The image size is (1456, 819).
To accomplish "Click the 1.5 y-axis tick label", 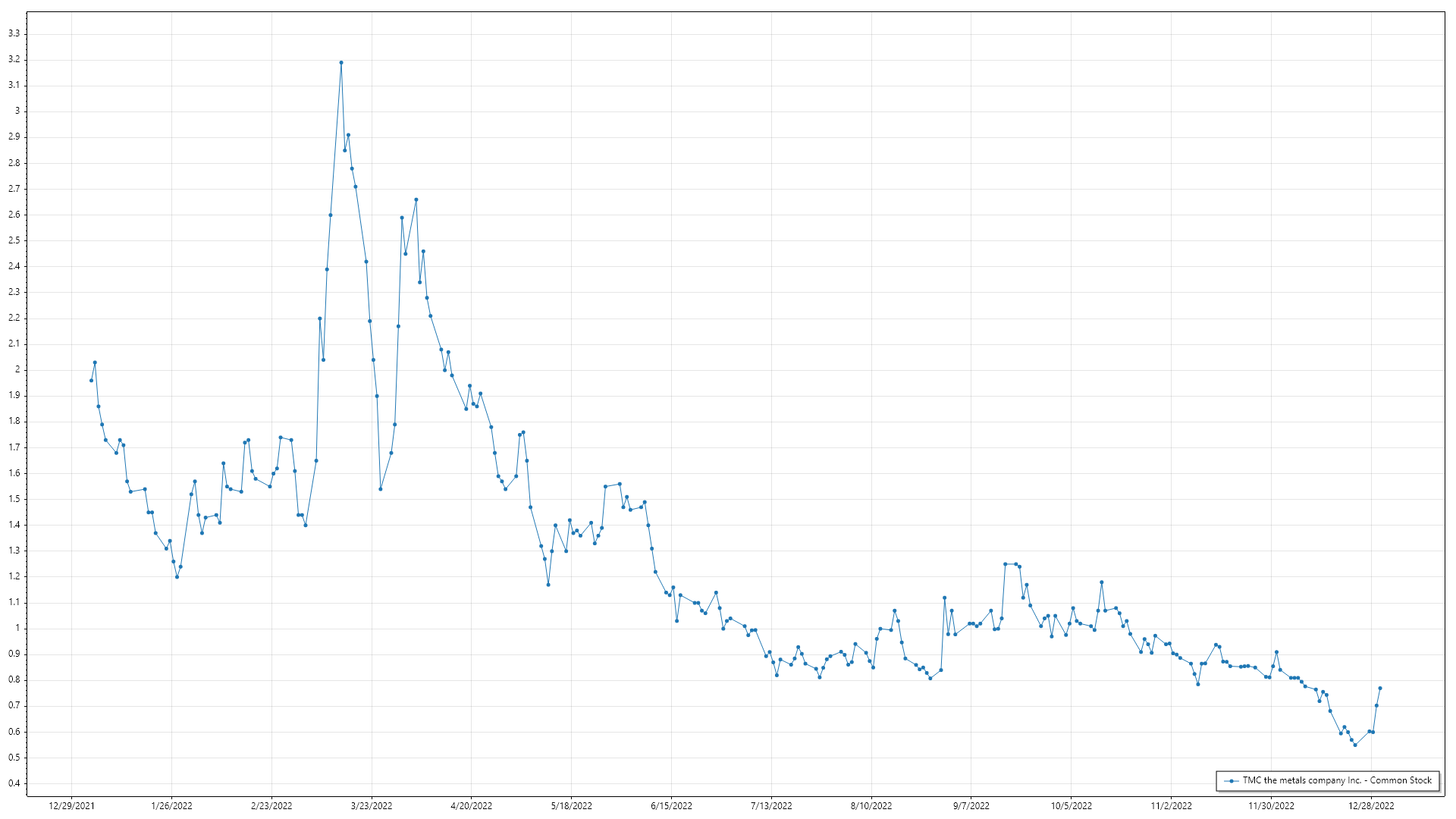I will tap(14, 499).
